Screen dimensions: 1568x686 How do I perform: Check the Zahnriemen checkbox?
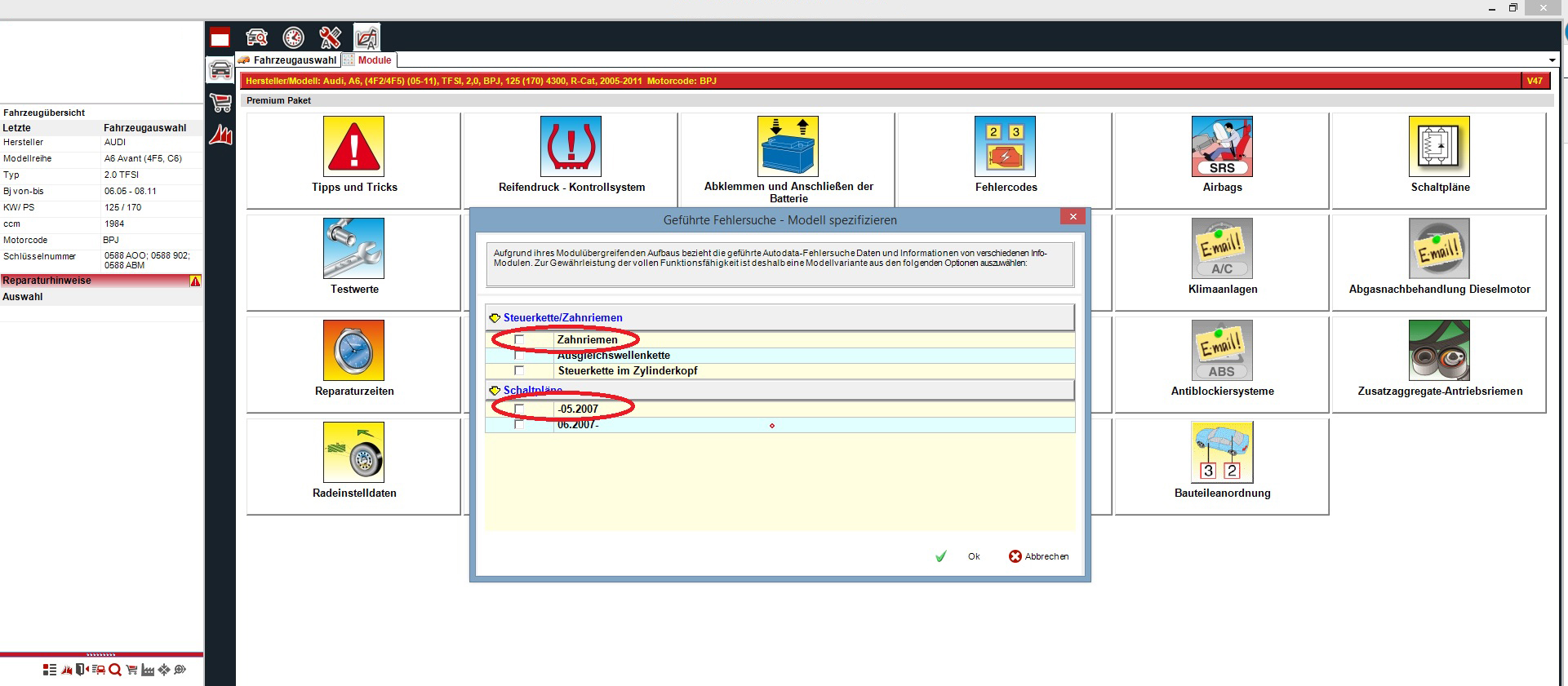point(519,340)
